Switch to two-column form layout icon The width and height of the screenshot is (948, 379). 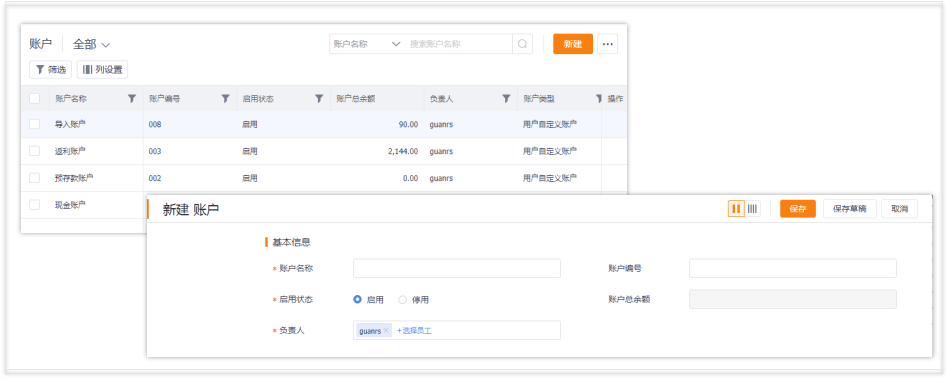click(736, 209)
